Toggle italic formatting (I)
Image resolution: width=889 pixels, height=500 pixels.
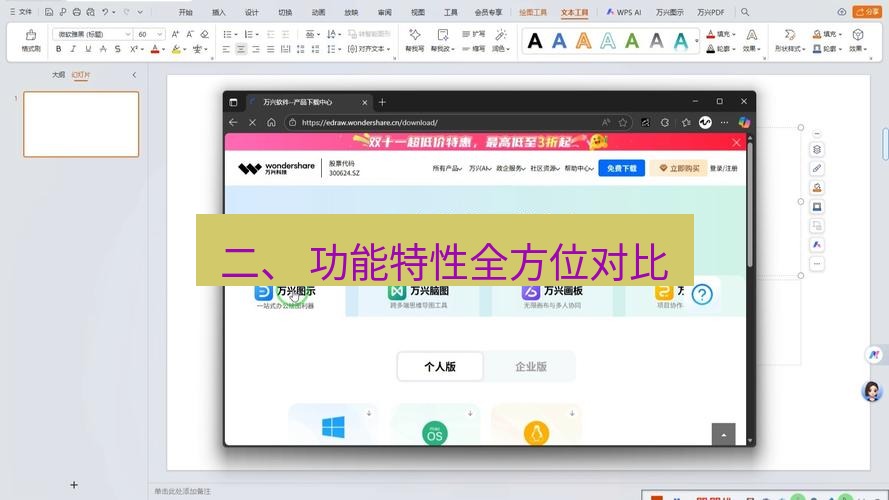[x=73, y=49]
